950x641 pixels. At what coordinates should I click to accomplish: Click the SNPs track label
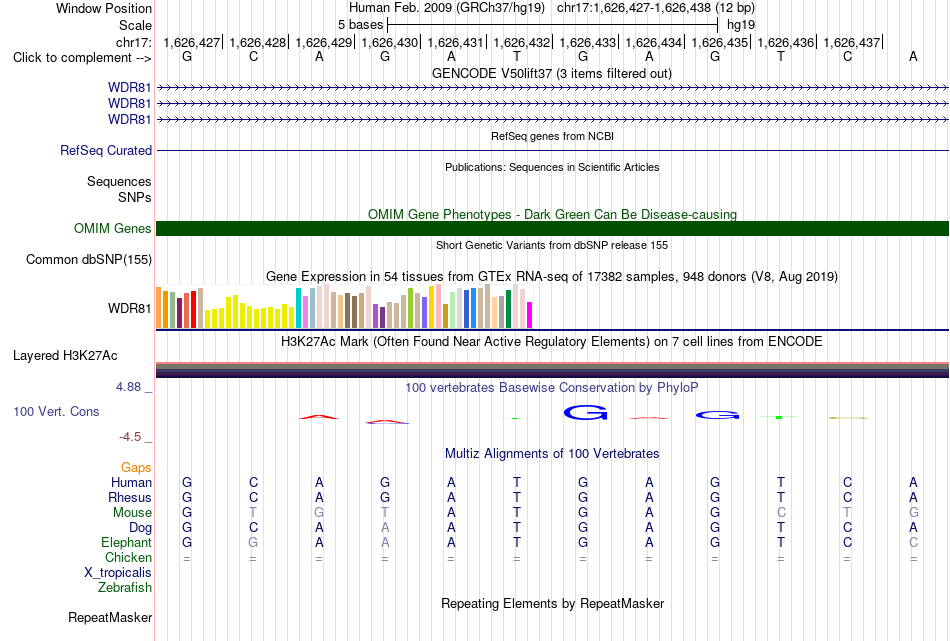coord(135,197)
